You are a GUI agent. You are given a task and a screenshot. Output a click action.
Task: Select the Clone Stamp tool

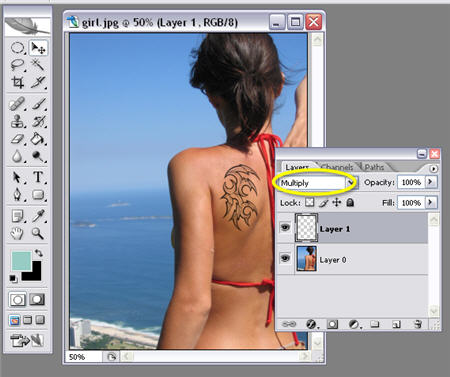click(17, 121)
